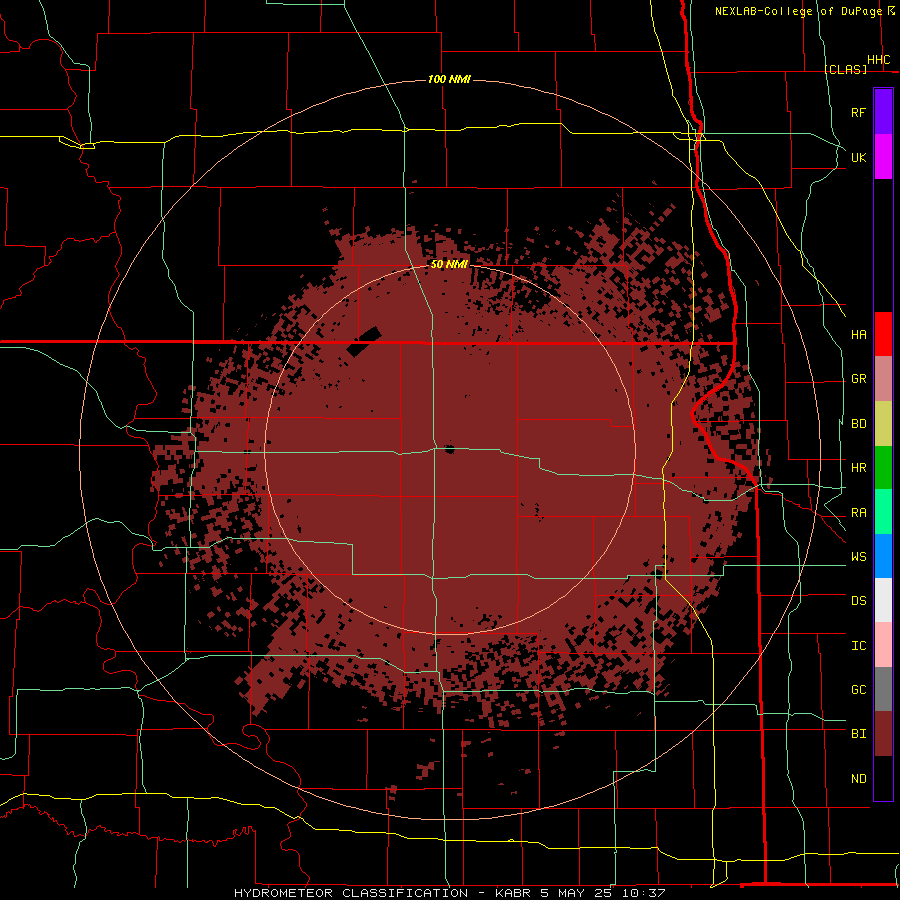
Task: Click the RF purple color swatch in legend
Action: [x=883, y=112]
